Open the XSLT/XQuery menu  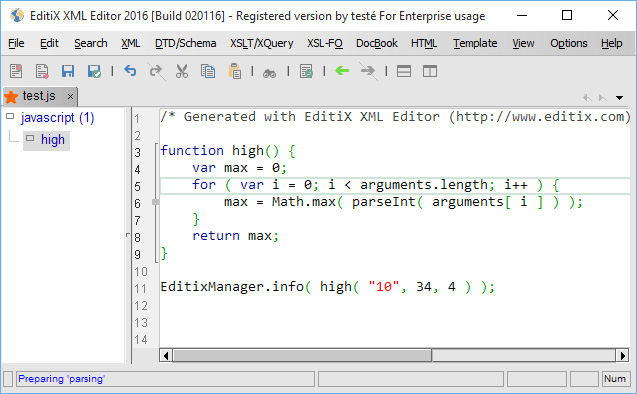[x=262, y=43]
